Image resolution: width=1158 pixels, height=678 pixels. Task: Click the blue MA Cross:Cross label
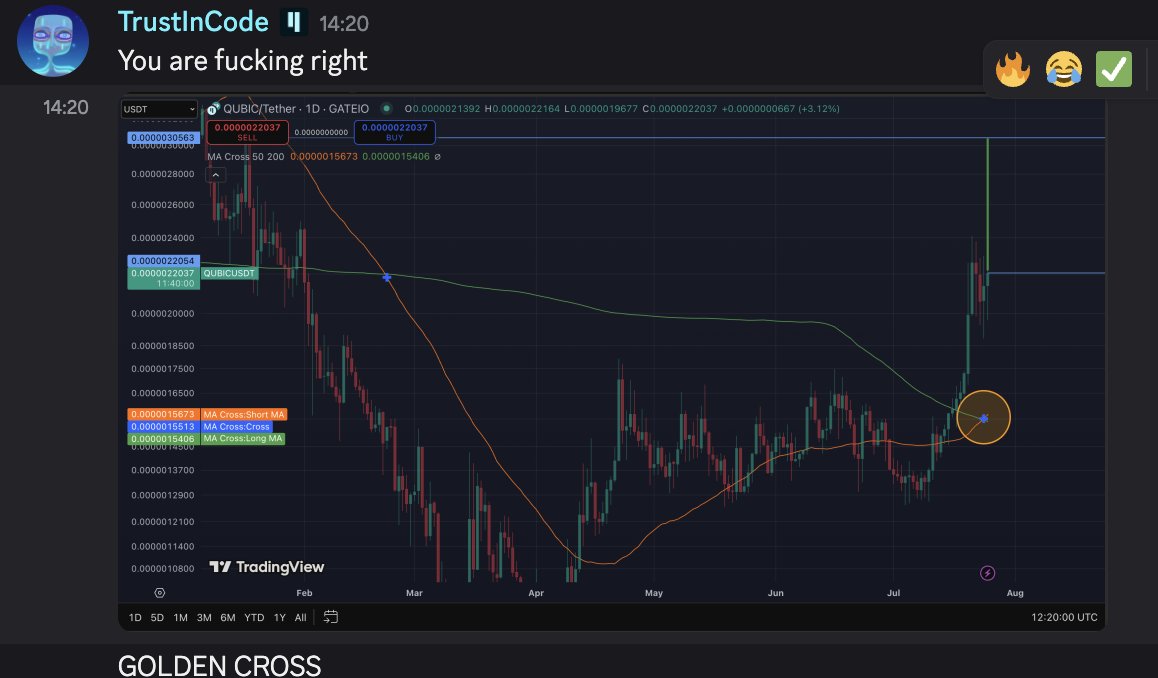pos(236,426)
